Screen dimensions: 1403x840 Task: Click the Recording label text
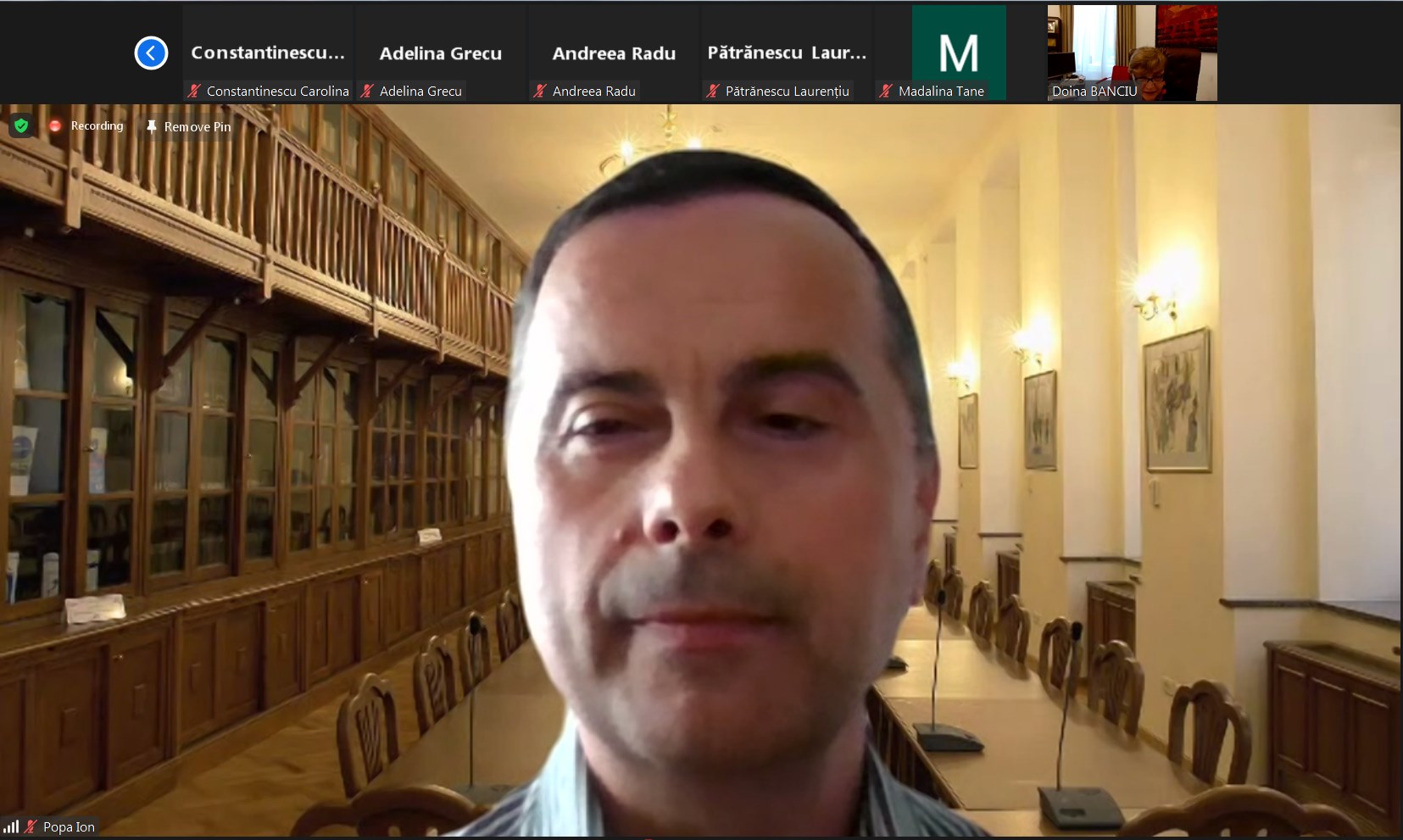tap(97, 125)
